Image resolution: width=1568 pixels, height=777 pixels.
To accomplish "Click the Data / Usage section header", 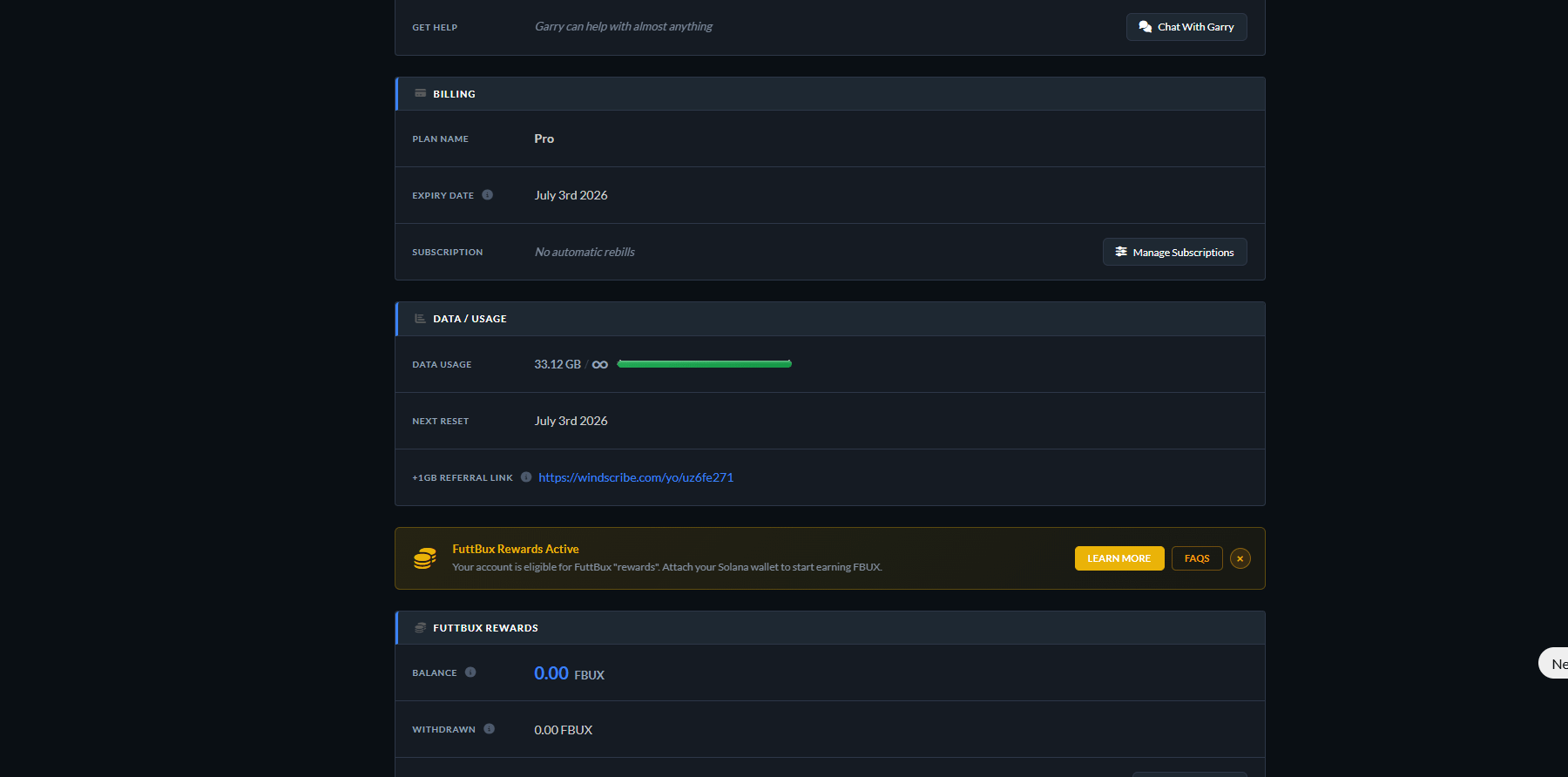I will tap(830, 319).
